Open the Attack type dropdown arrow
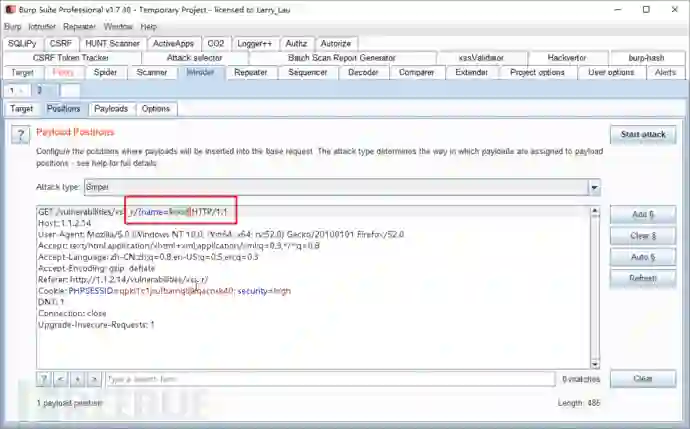The height and width of the screenshot is (429, 690). click(x=595, y=187)
